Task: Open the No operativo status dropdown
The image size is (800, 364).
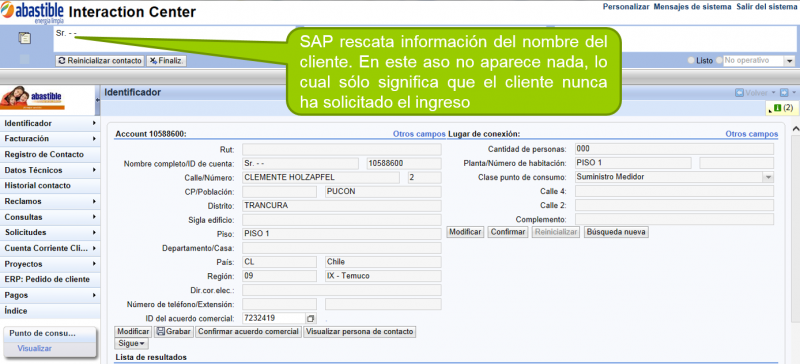Action: pos(790,61)
